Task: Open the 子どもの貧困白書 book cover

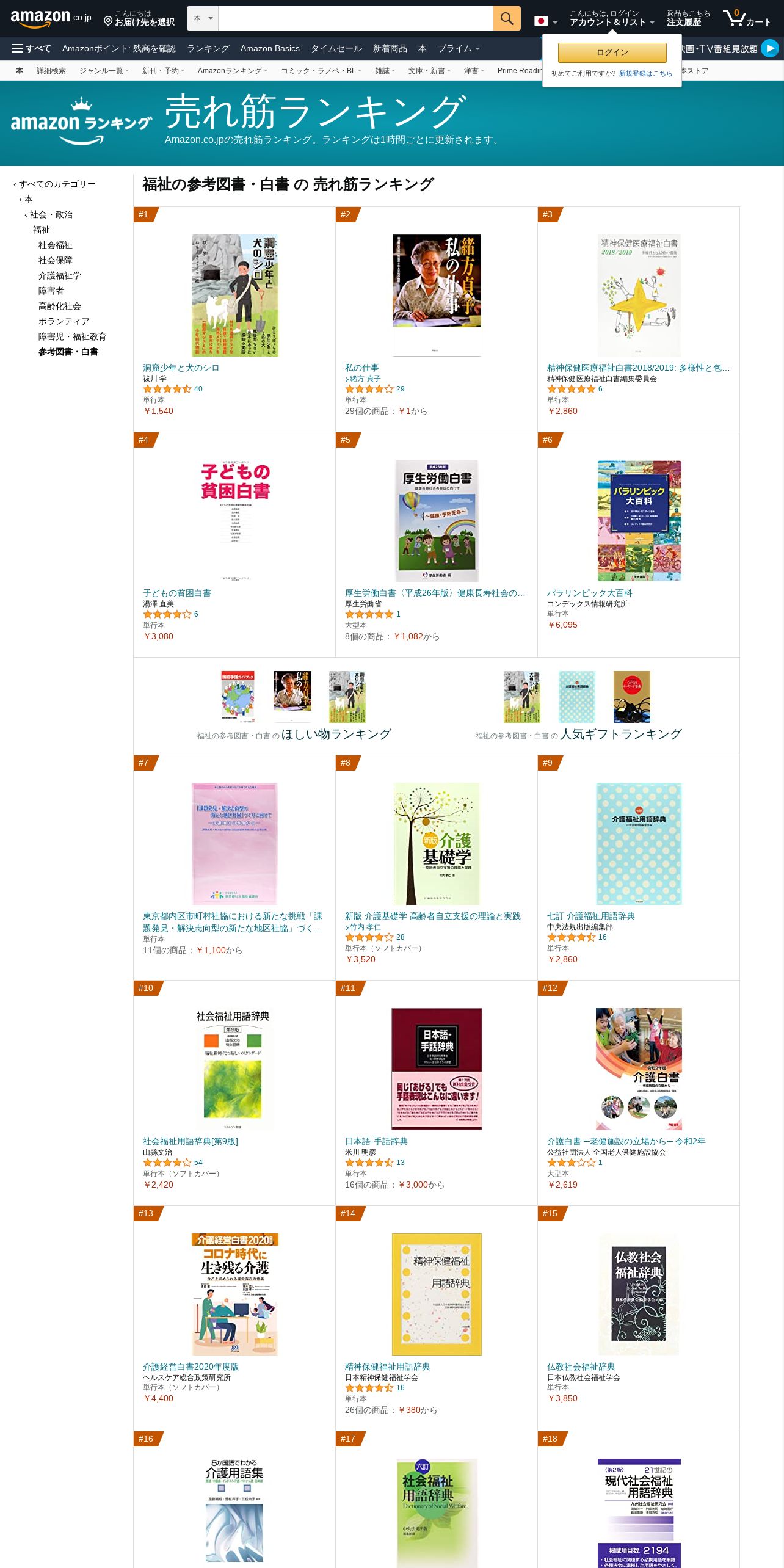Action: click(235, 520)
